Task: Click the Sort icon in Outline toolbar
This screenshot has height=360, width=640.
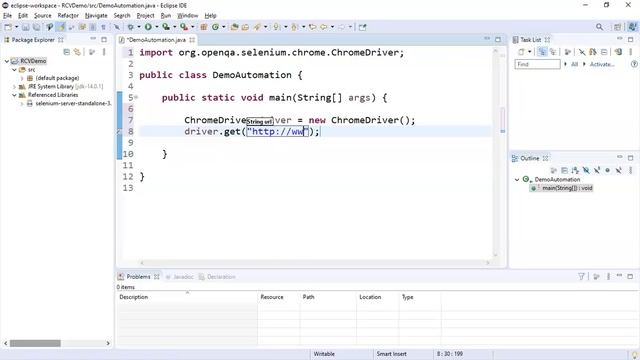Action: point(575,170)
